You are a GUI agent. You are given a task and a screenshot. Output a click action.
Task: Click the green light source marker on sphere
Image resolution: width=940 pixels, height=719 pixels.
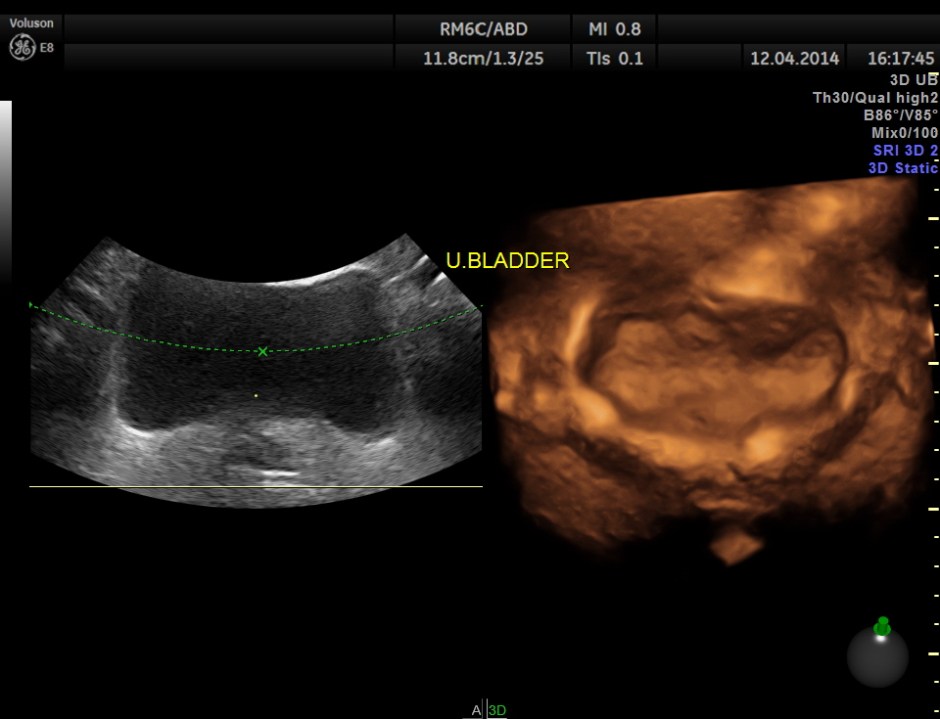[x=882, y=627]
